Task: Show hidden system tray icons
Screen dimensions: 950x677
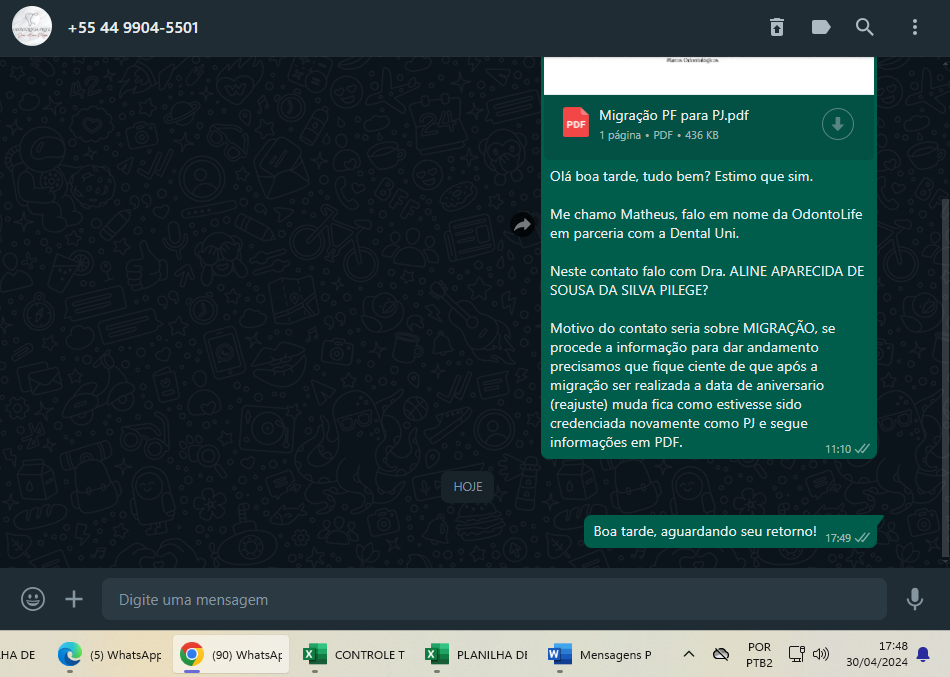Action: click(x=689, y=654)
